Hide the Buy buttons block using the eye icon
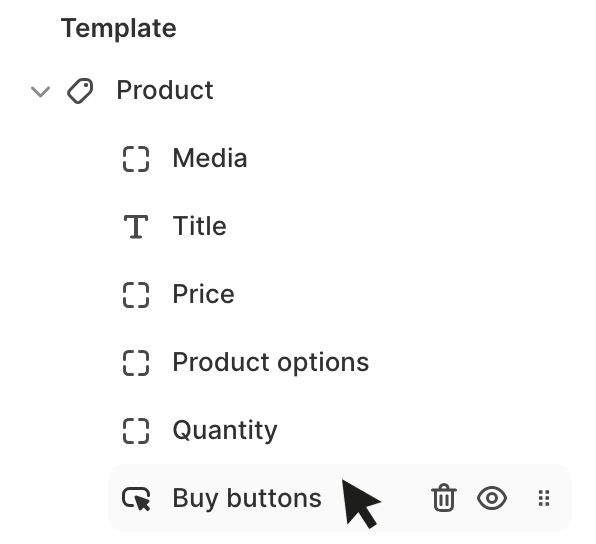The image size is (596, 544). 491,498
